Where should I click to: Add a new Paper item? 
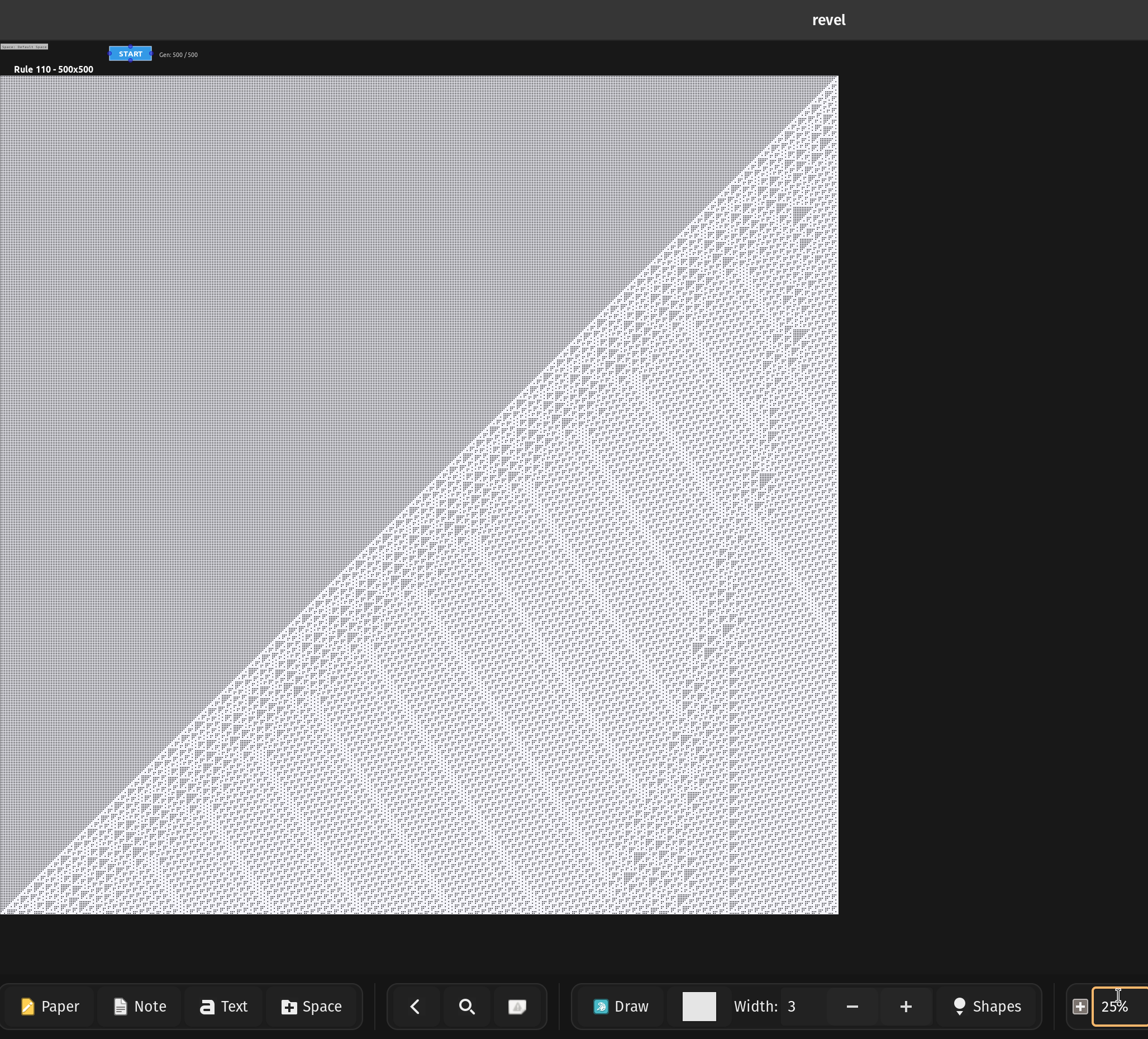coord(50,1007)
